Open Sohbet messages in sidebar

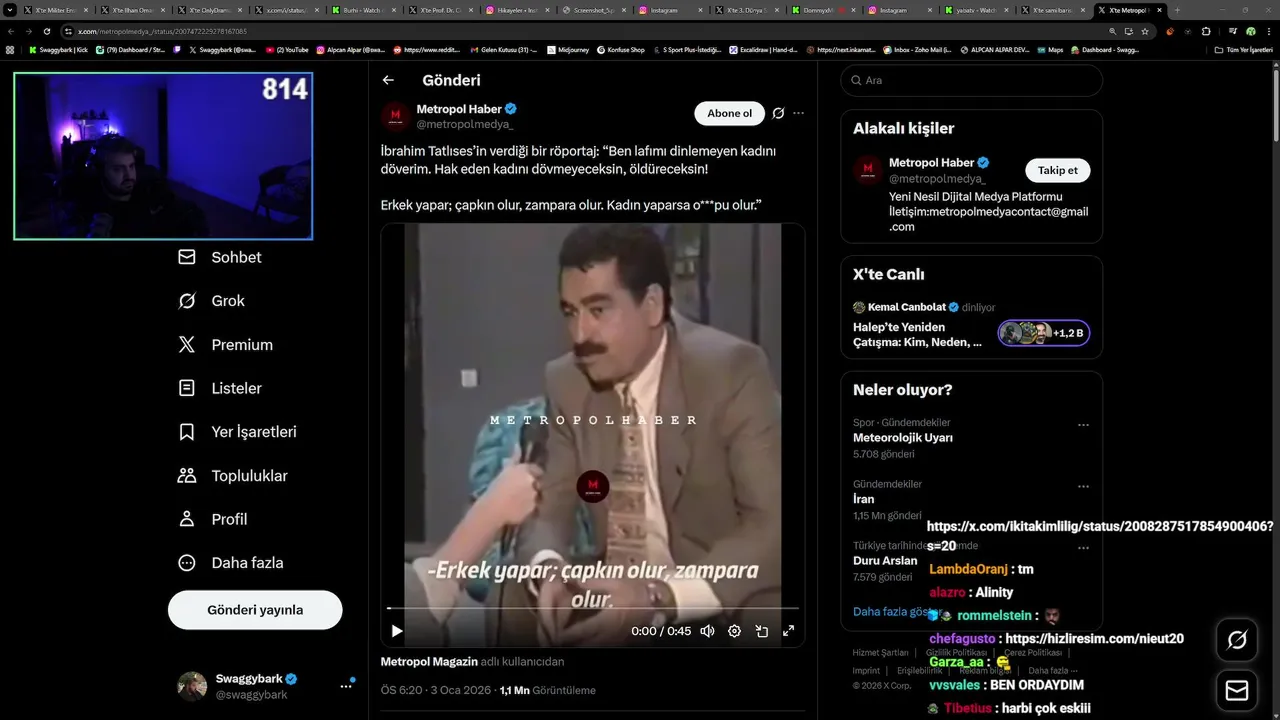click(x=220, y=257)
